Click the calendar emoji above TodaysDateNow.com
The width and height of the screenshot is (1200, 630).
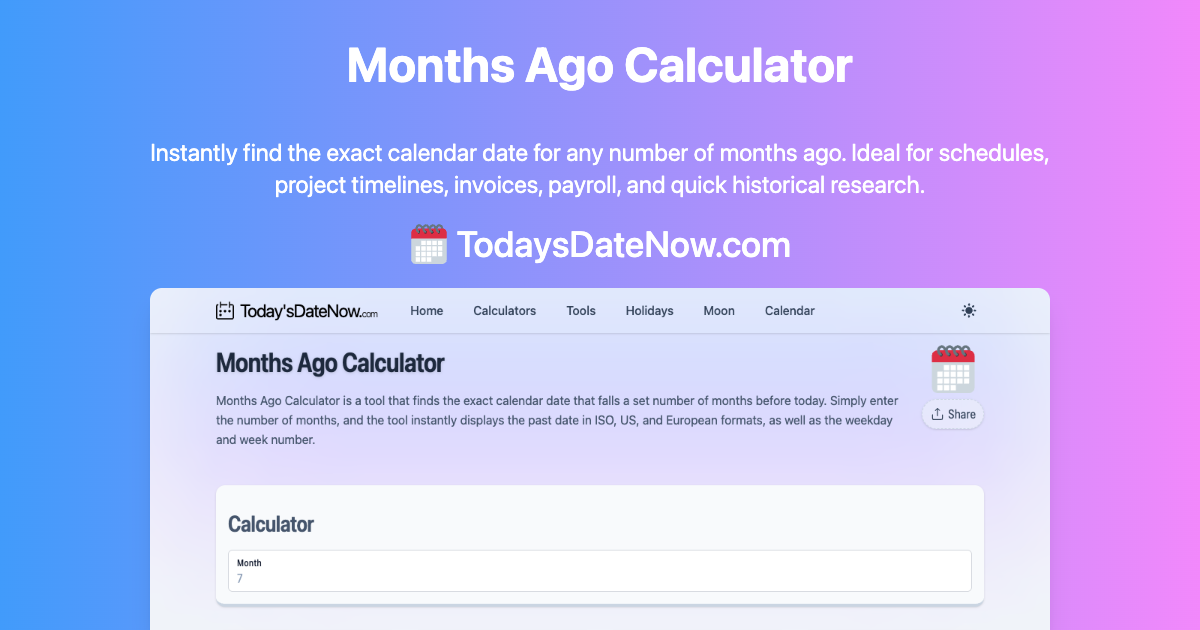[428, 243]
